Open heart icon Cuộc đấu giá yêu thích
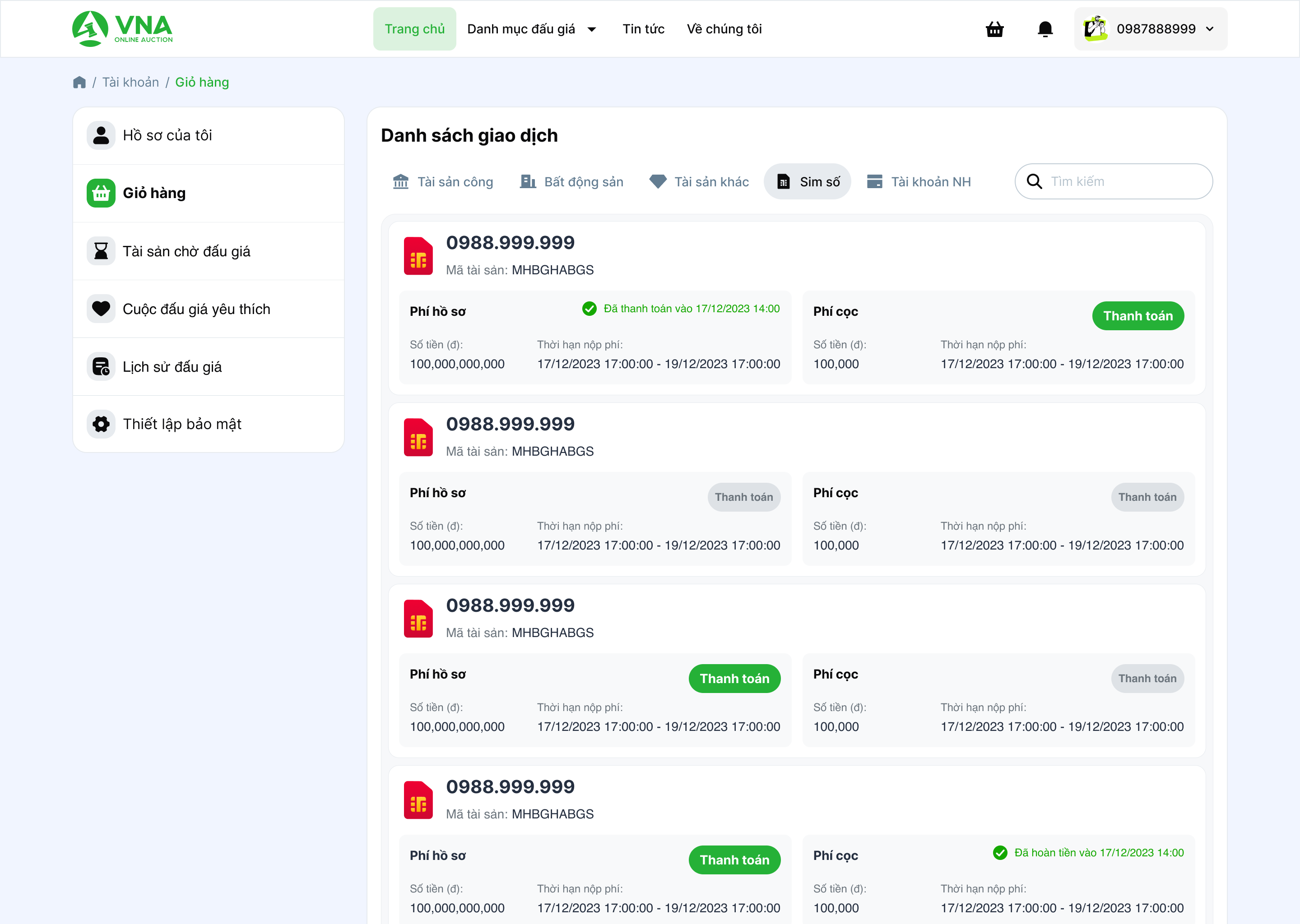The height and width of the screenshot is (924, 1300). click(101, 309)
